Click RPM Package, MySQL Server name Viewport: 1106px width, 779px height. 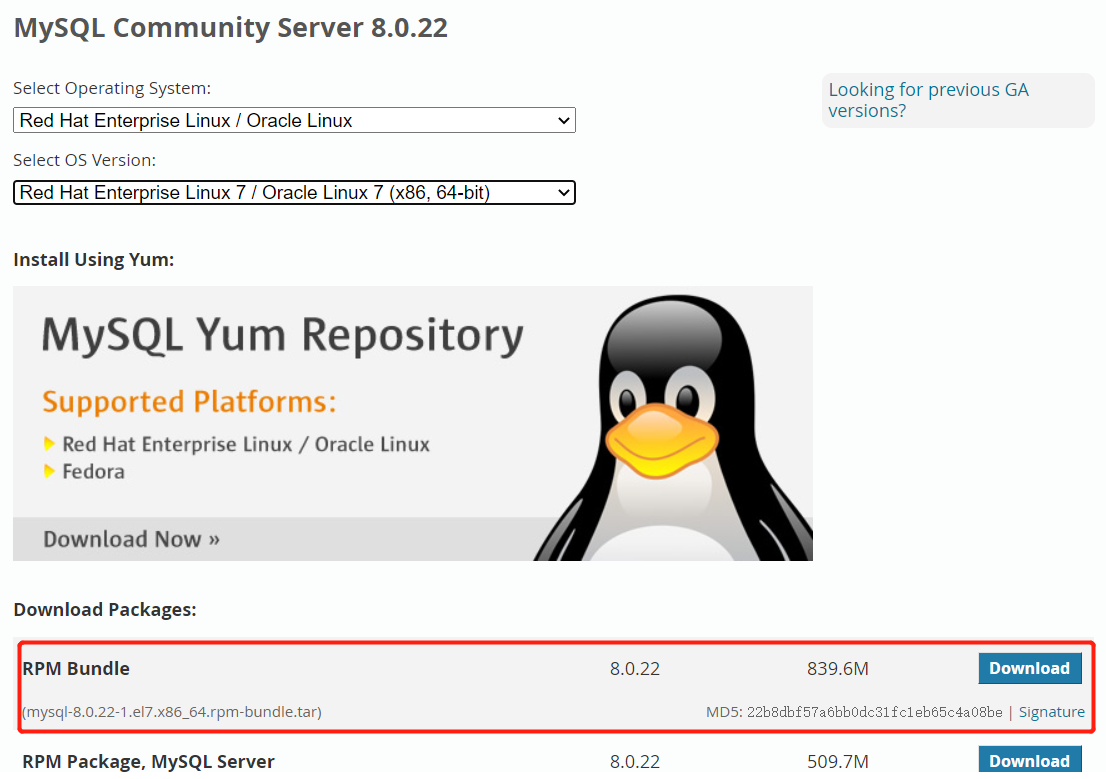coord(148,761)
